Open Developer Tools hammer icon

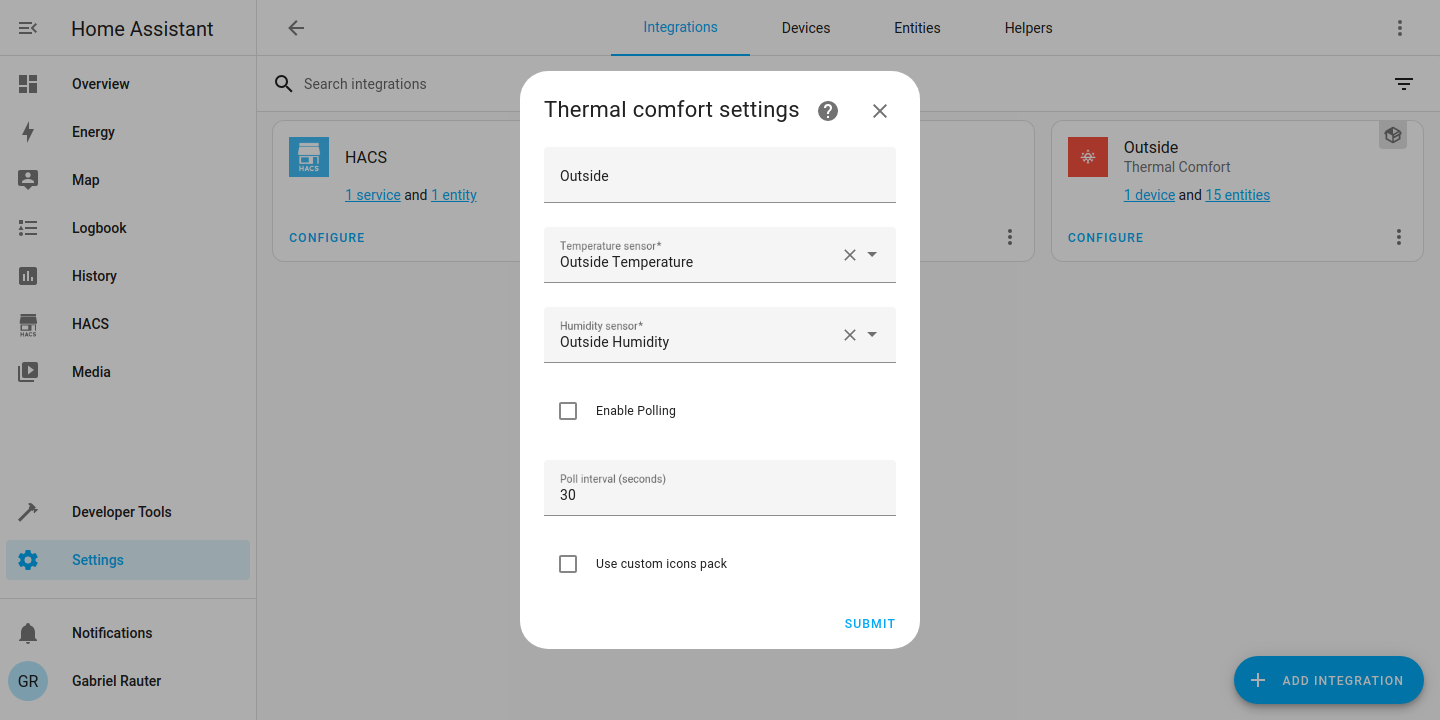tap(28, 512)
